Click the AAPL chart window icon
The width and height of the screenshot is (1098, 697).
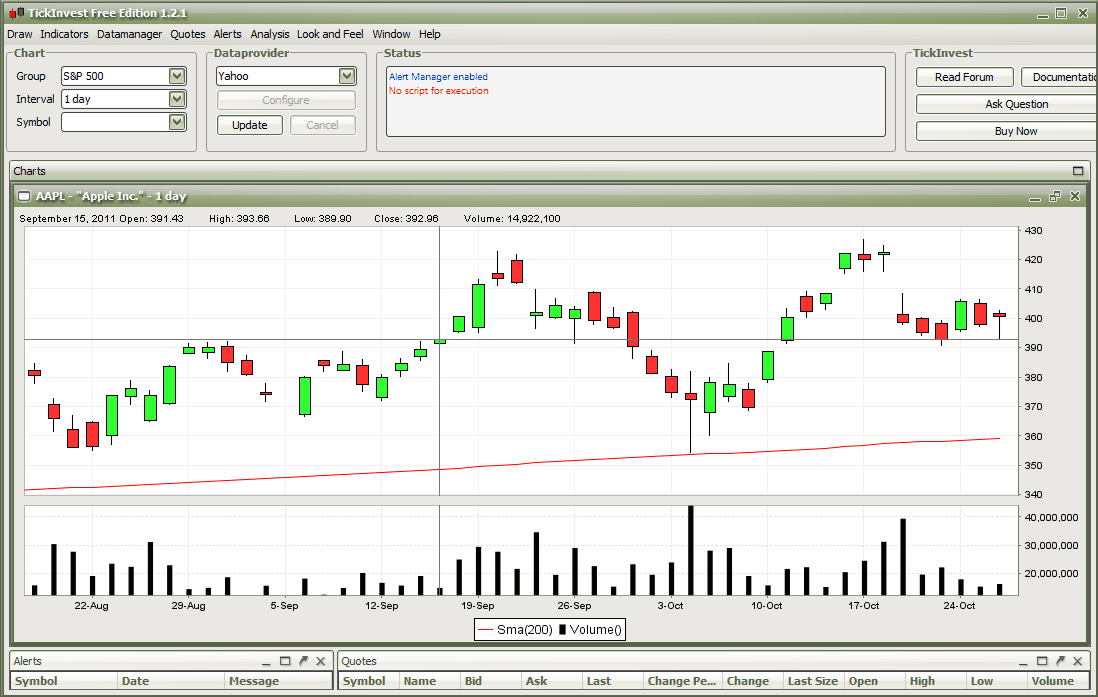pyautogui.click(x=24, y=197)
